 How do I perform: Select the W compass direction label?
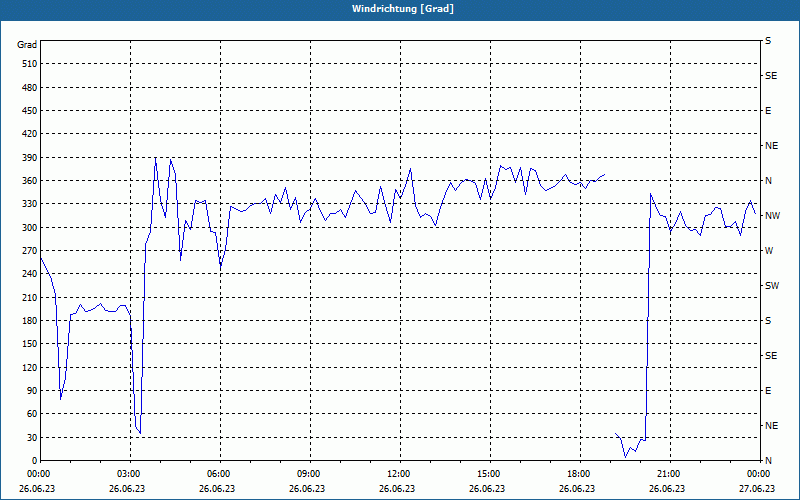point(769,251)
